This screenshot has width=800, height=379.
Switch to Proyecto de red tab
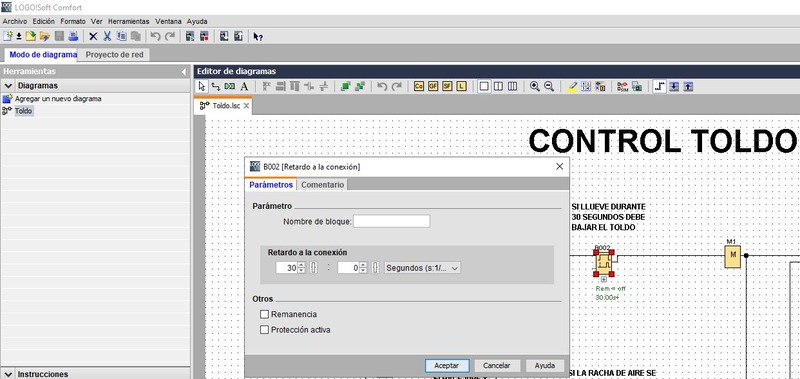(114, 55)
